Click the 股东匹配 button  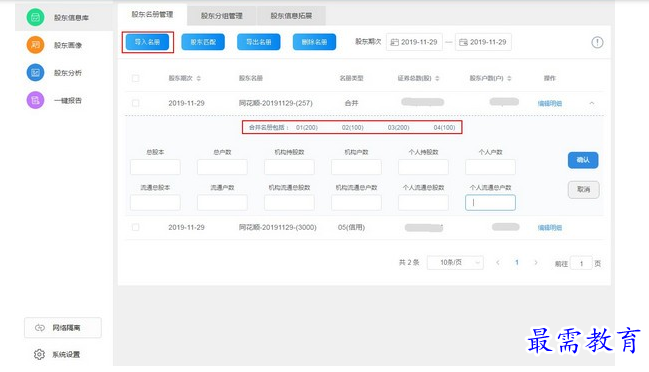(203, 42)
